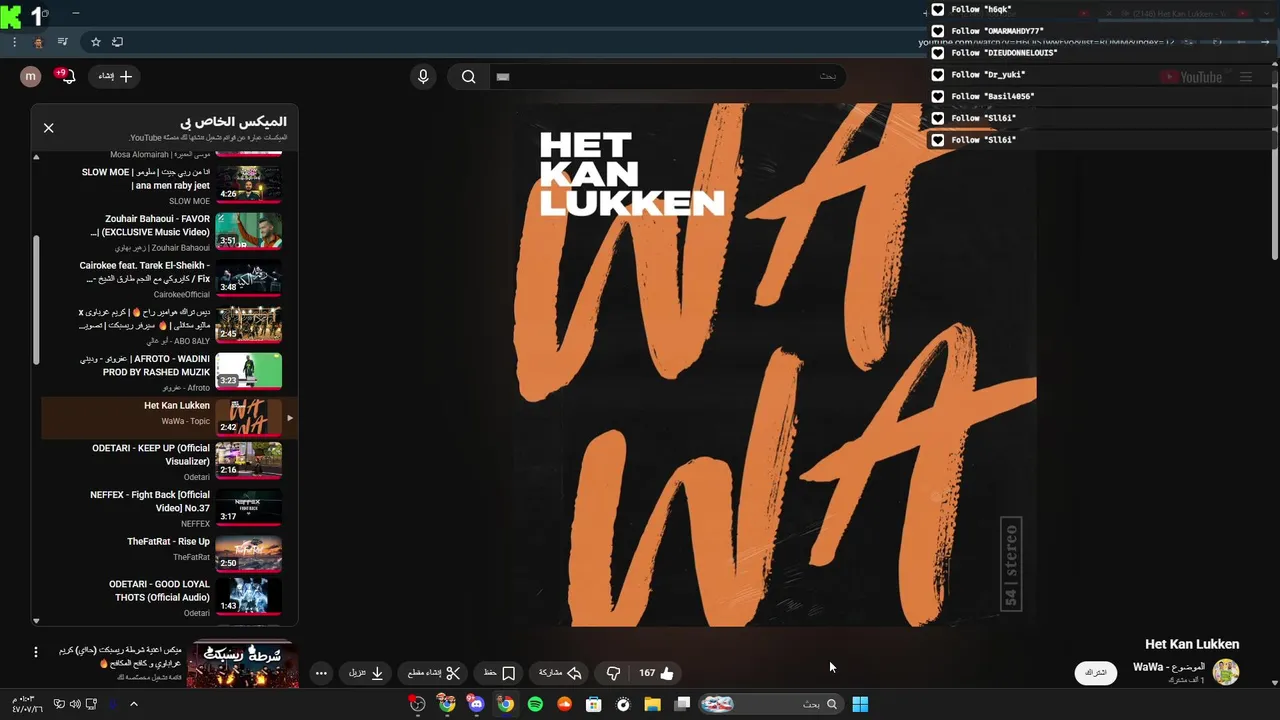Open SoundCloud orange icon in taskbar
The height and width of the screenshot is (720, 1280).
(x=564, y=704)
